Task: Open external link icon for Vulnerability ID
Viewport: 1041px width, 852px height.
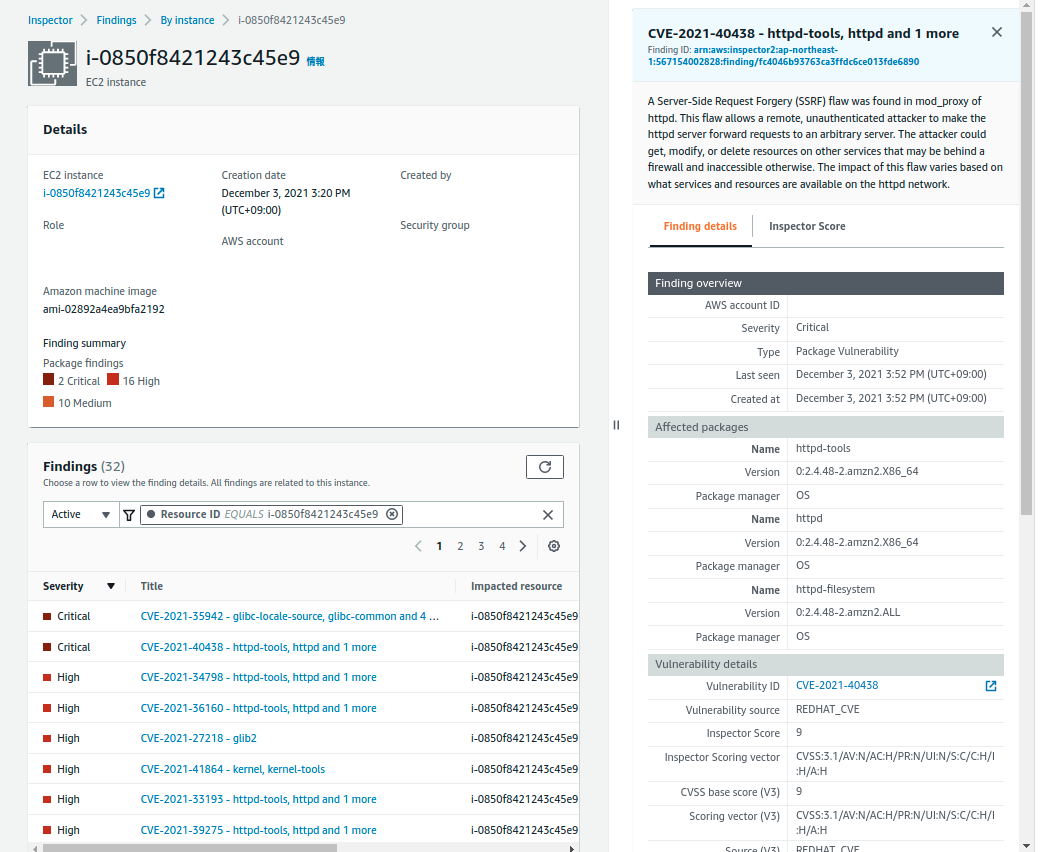Action: point(990,686)
